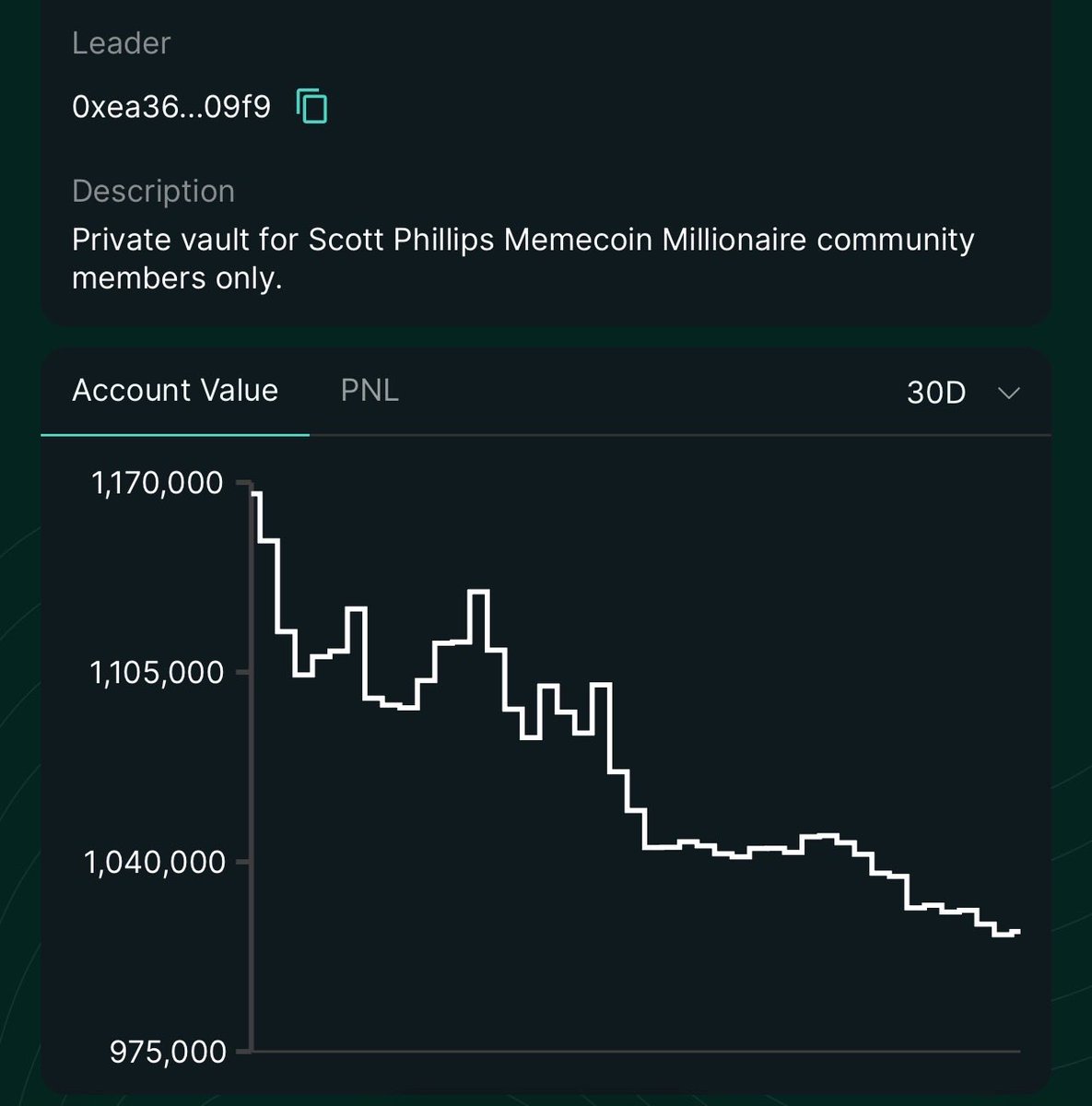Click the 1,170,000 y-axis label

[158, 483]
